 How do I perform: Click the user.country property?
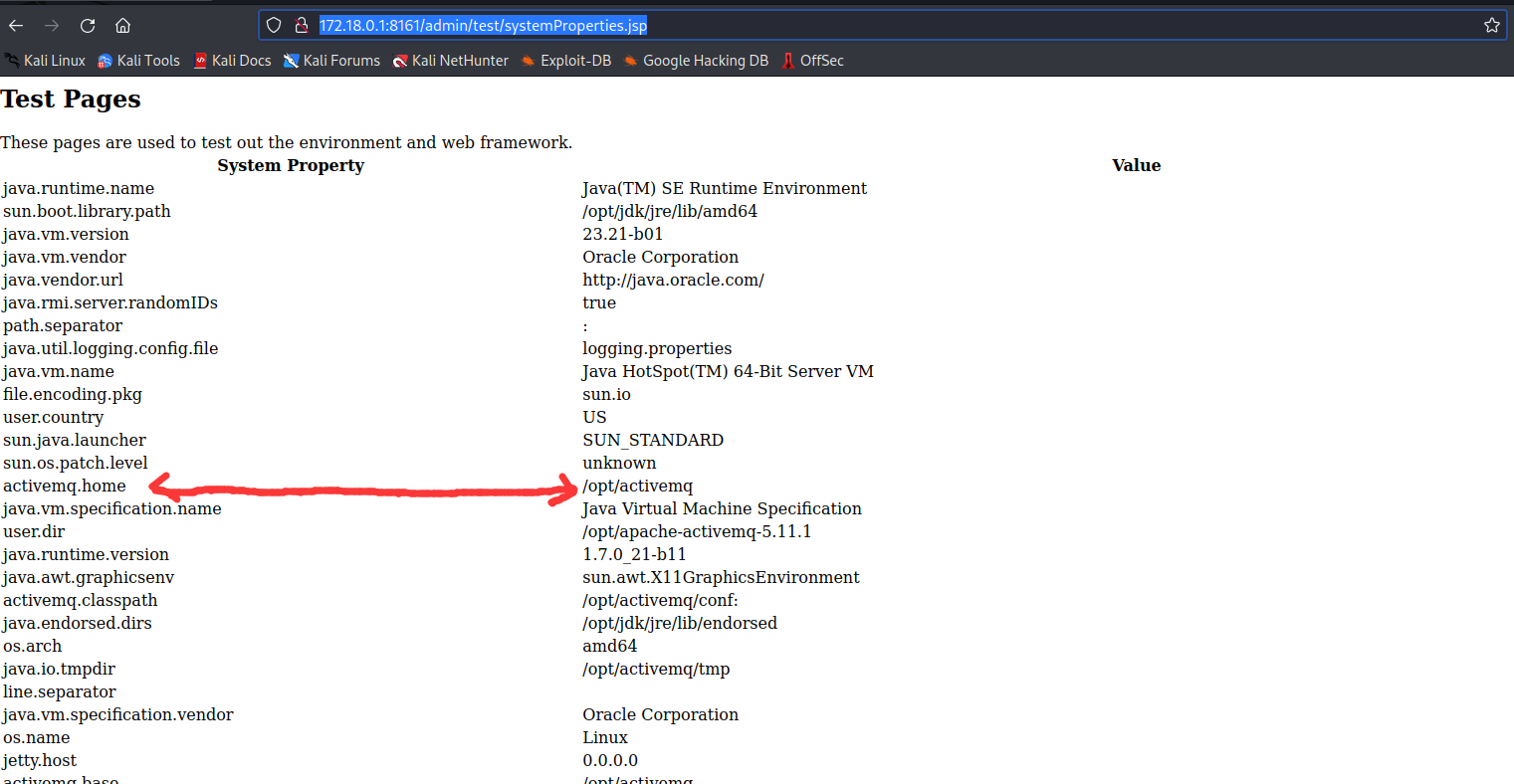click(54, 417)
